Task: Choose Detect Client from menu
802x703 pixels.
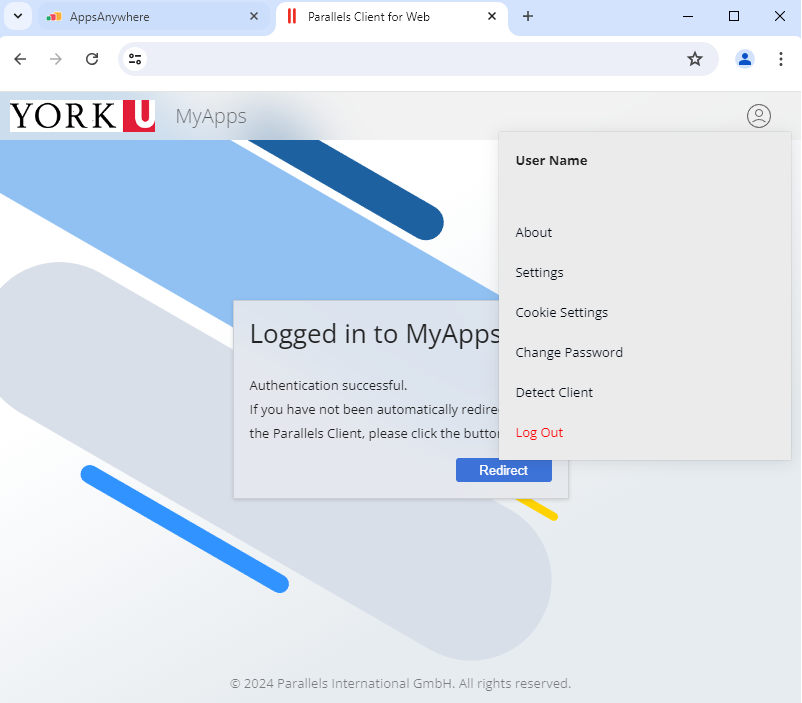Action: (554, 392)
